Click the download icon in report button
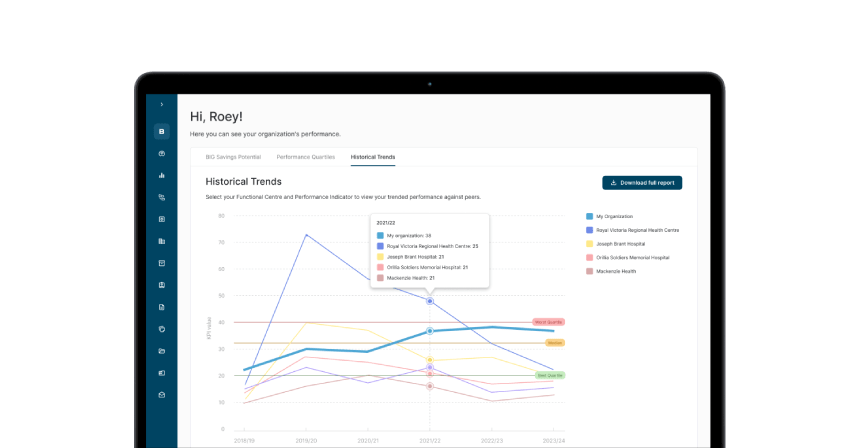The image size is (860, 448). tap(613, 183)
